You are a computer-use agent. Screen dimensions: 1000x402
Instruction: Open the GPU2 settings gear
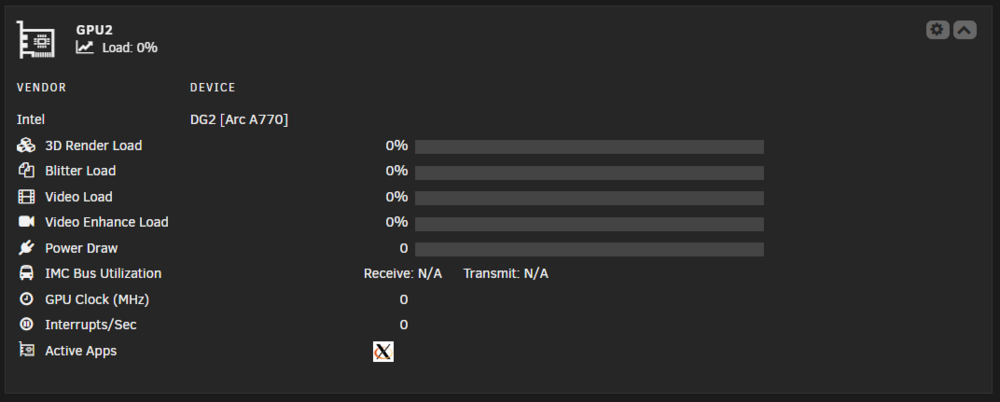(938, 30)
